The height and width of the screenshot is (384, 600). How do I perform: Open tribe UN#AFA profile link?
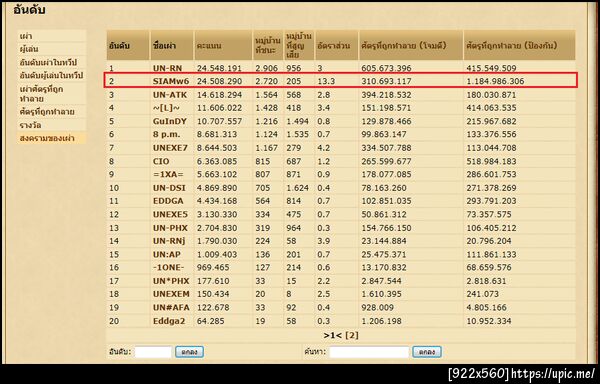(x=171, y=308)
